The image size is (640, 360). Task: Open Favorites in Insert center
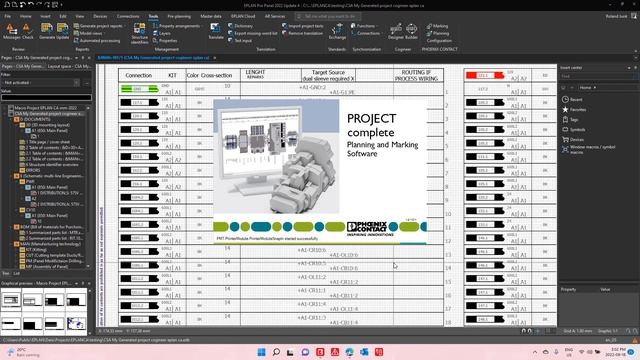pos(574,110)
